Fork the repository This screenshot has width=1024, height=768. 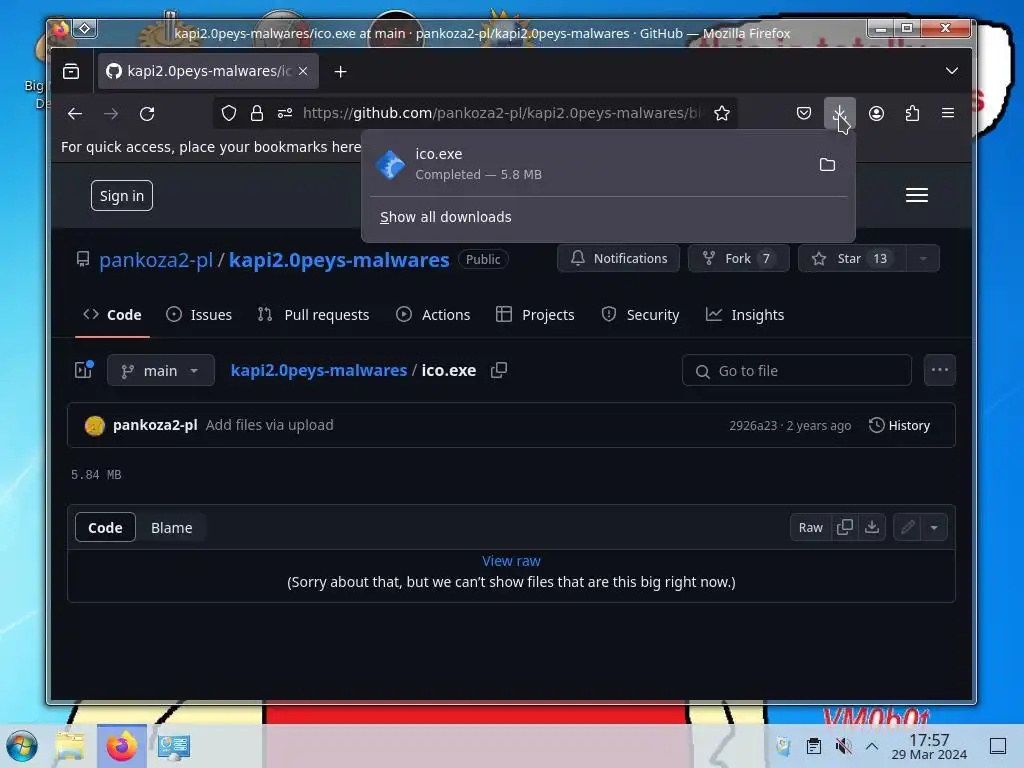739,259
